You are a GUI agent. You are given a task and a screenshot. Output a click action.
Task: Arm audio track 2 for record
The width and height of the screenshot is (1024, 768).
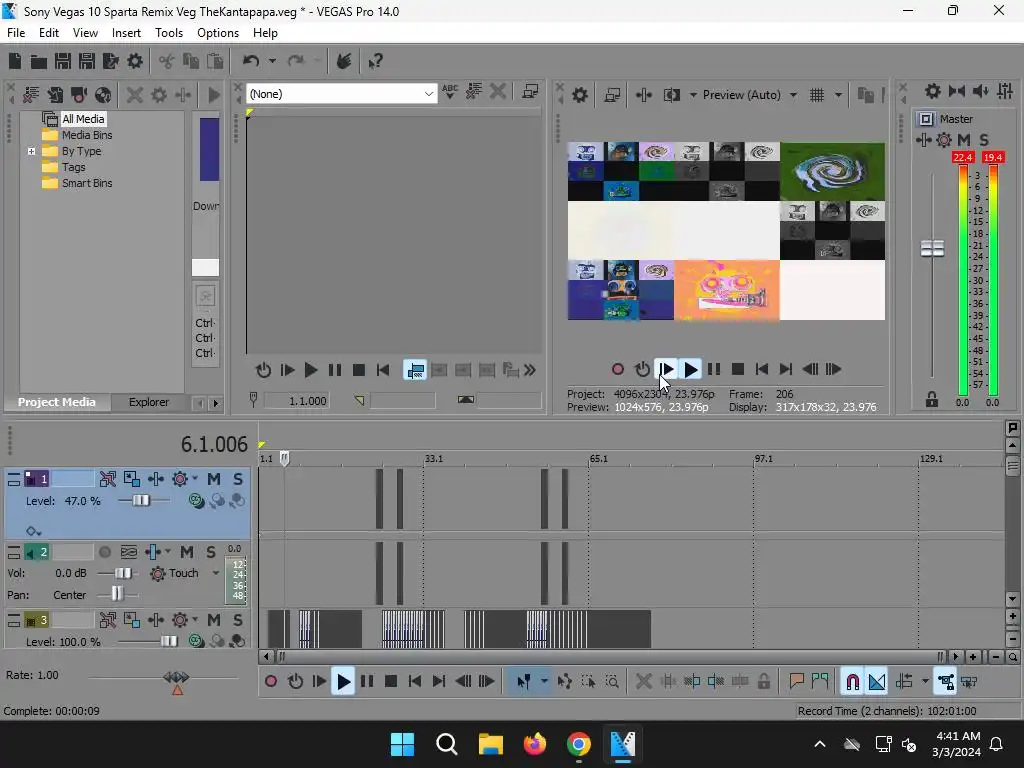(104, 552)
